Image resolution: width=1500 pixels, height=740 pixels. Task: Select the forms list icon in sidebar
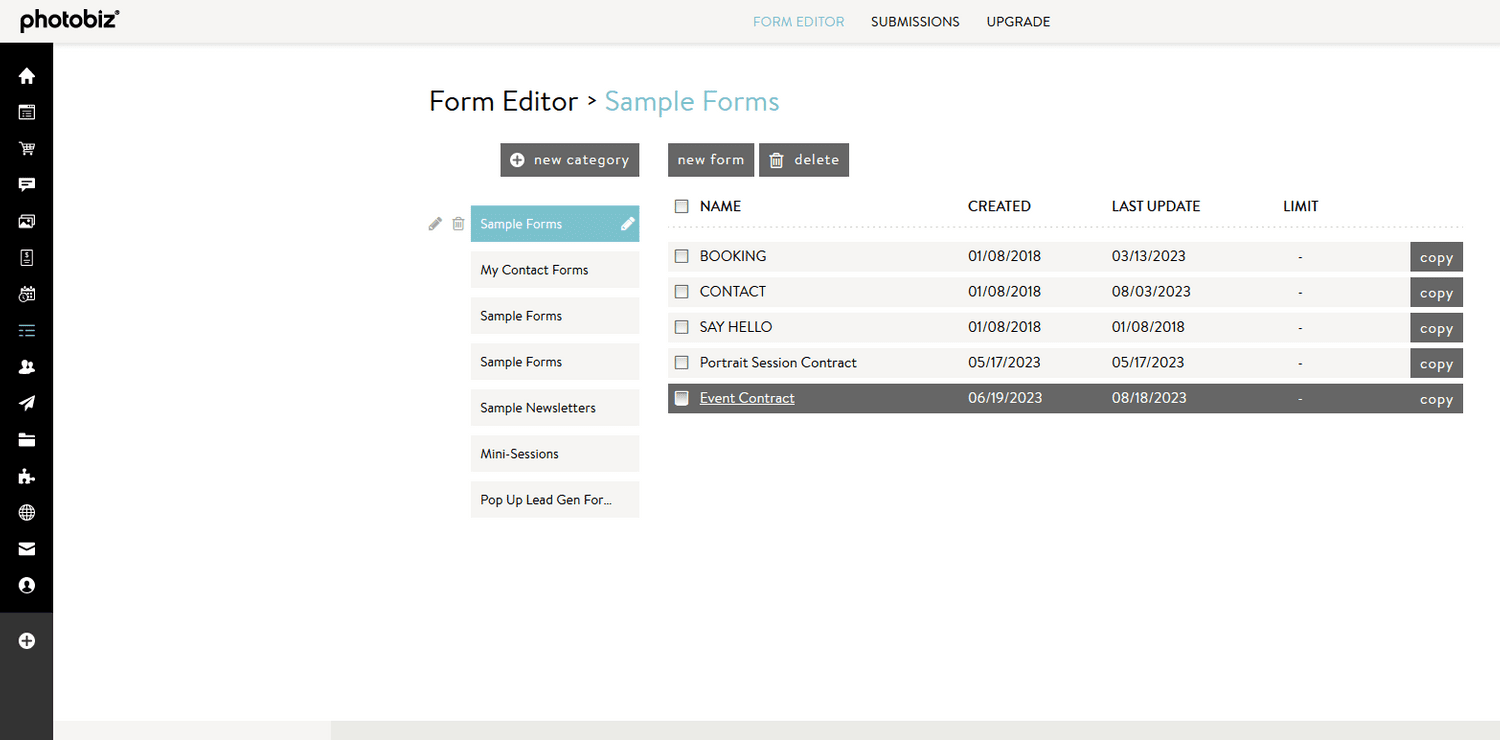27,330
